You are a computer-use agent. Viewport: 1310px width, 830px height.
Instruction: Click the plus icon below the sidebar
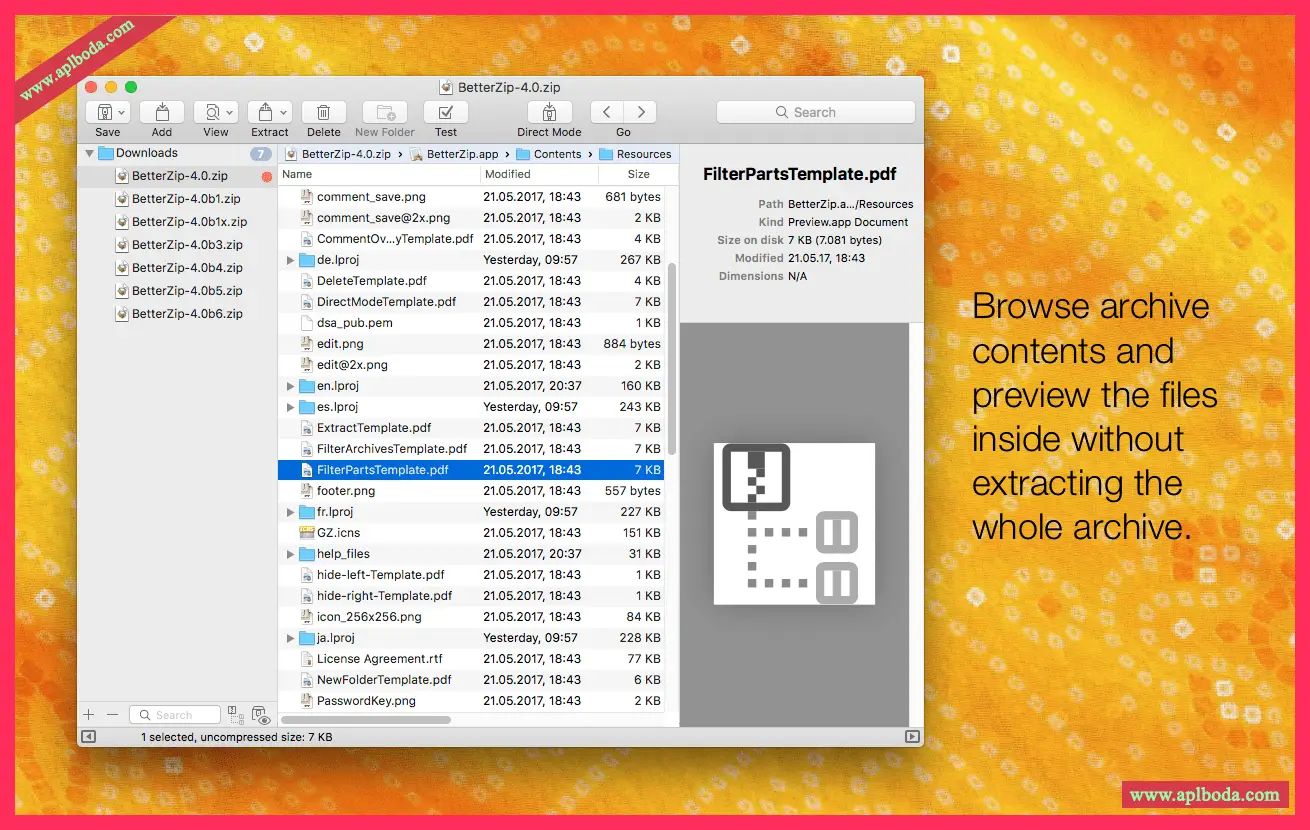click(x=89, y=715)
